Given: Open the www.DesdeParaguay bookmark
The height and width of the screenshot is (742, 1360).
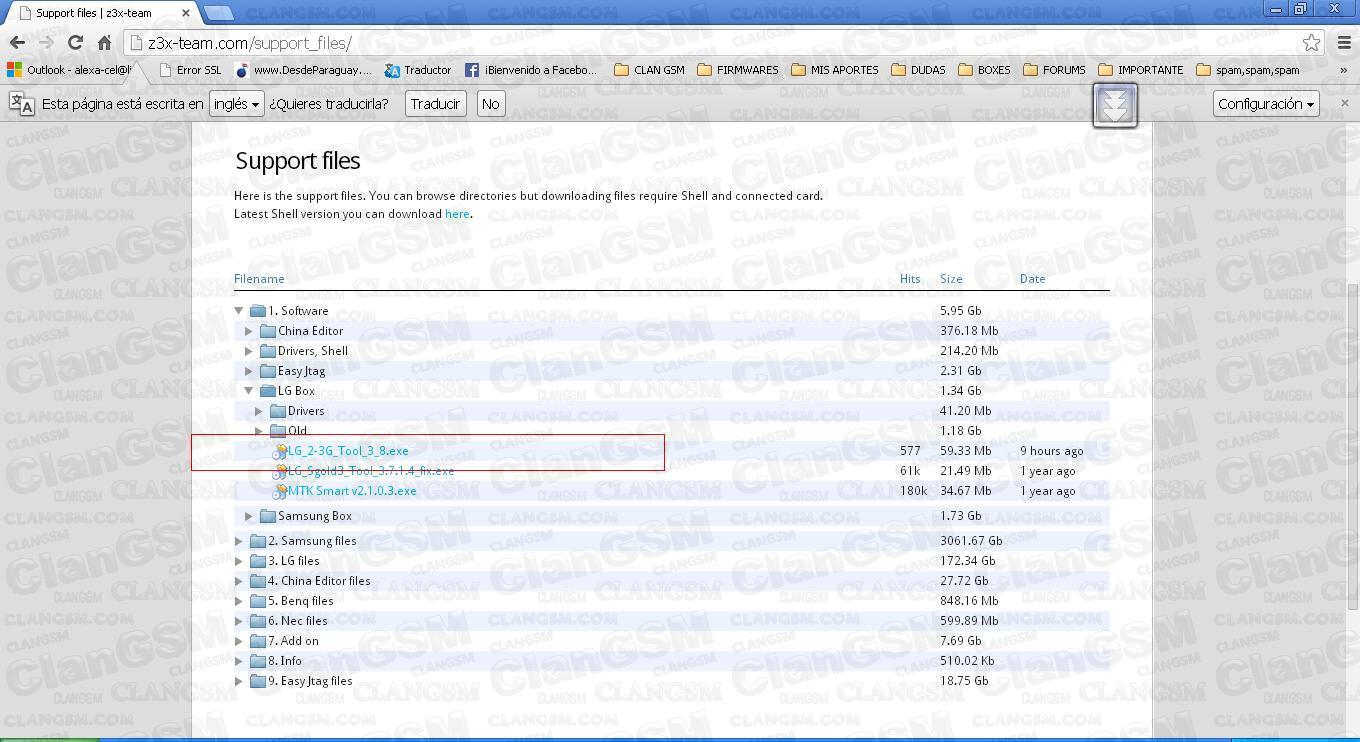Looking at the screenshot, I should click(x=302, y=70).
